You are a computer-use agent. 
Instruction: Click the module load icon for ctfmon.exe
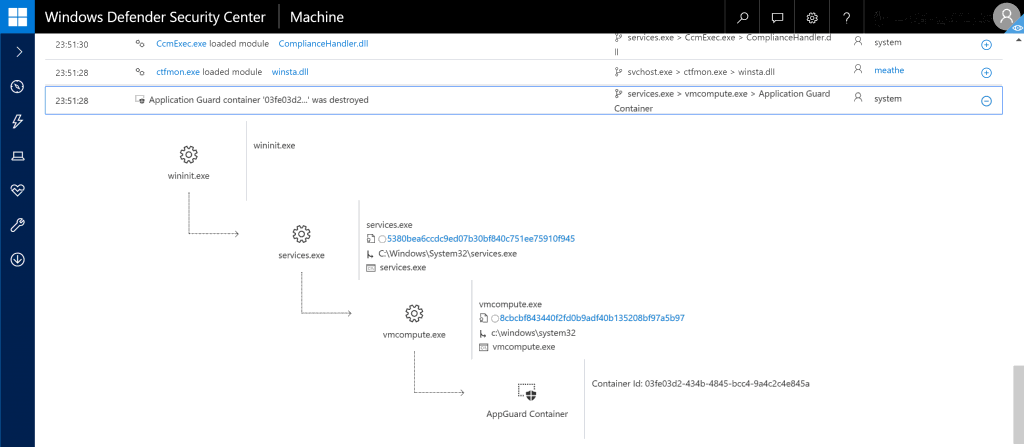139,72
